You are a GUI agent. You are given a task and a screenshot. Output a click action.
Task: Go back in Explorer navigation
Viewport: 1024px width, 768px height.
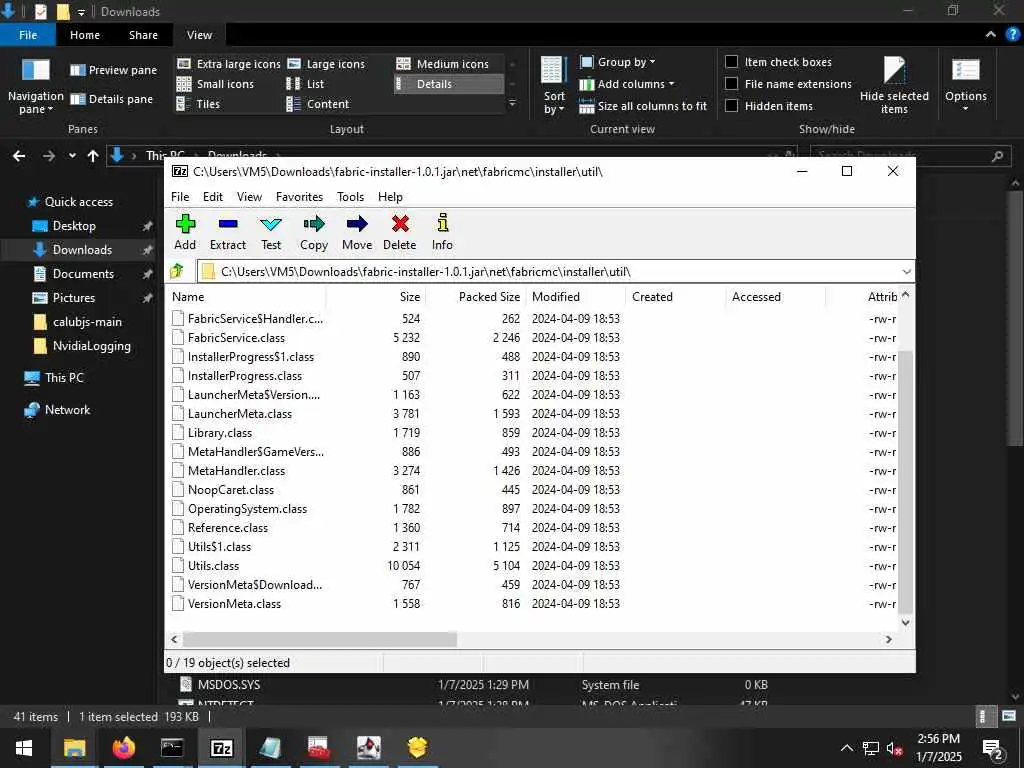[19, 156]
